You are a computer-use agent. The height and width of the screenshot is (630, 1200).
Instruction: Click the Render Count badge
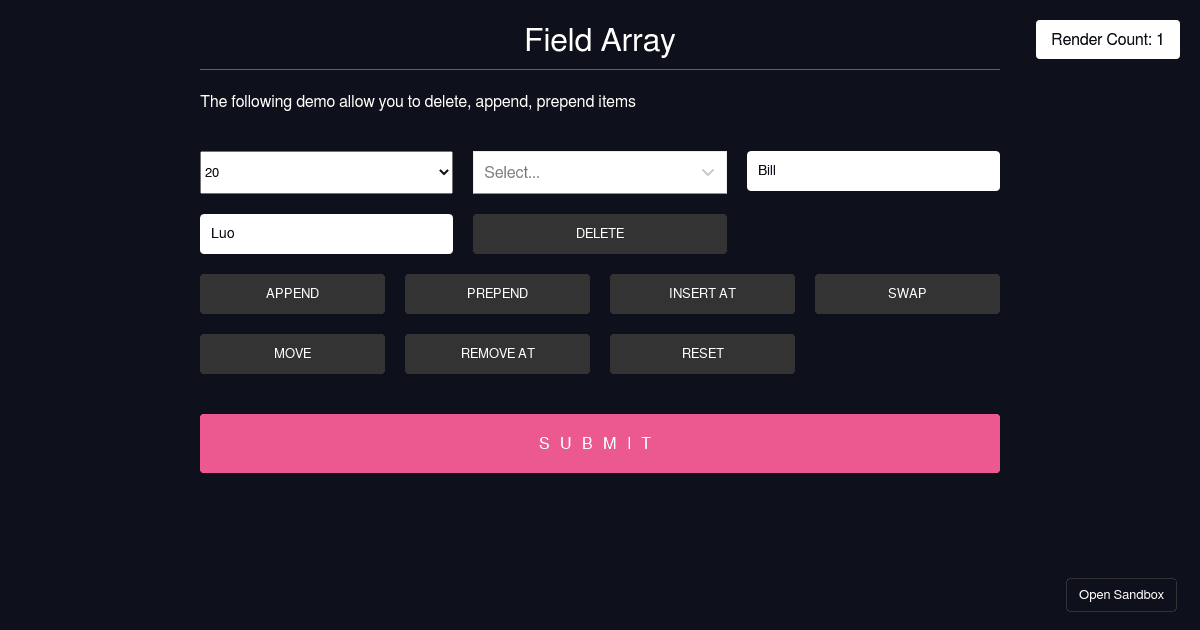coord(1107,39)
